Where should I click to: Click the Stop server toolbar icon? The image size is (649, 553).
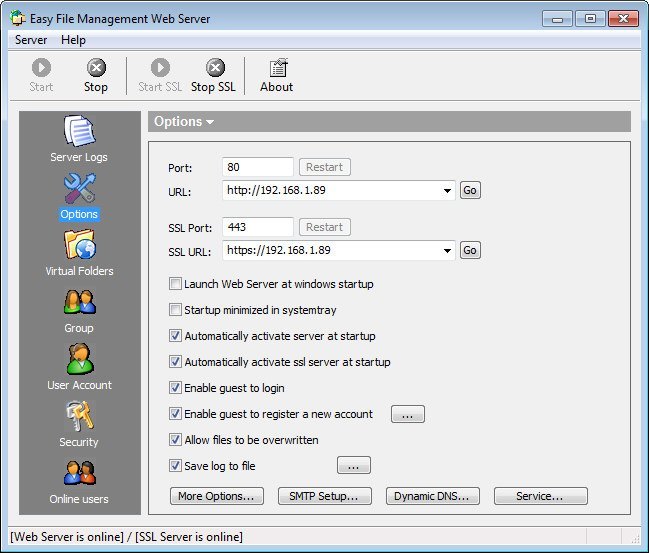pyautogui.click(x=96, y=75)
